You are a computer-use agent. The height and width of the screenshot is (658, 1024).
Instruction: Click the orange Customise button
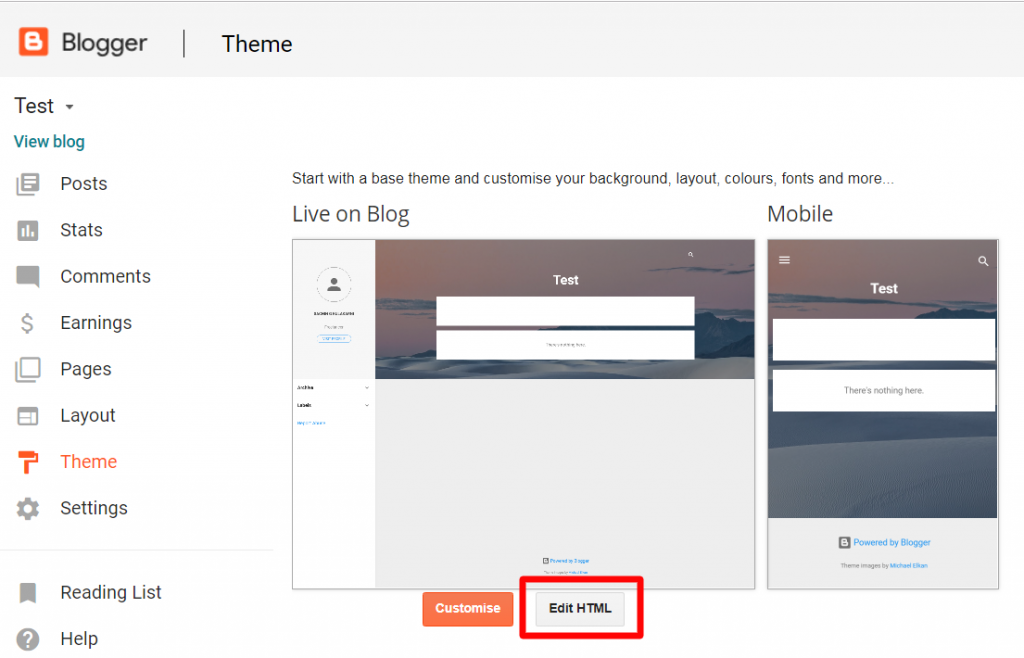pyautogui.click(x=468, y=608)
